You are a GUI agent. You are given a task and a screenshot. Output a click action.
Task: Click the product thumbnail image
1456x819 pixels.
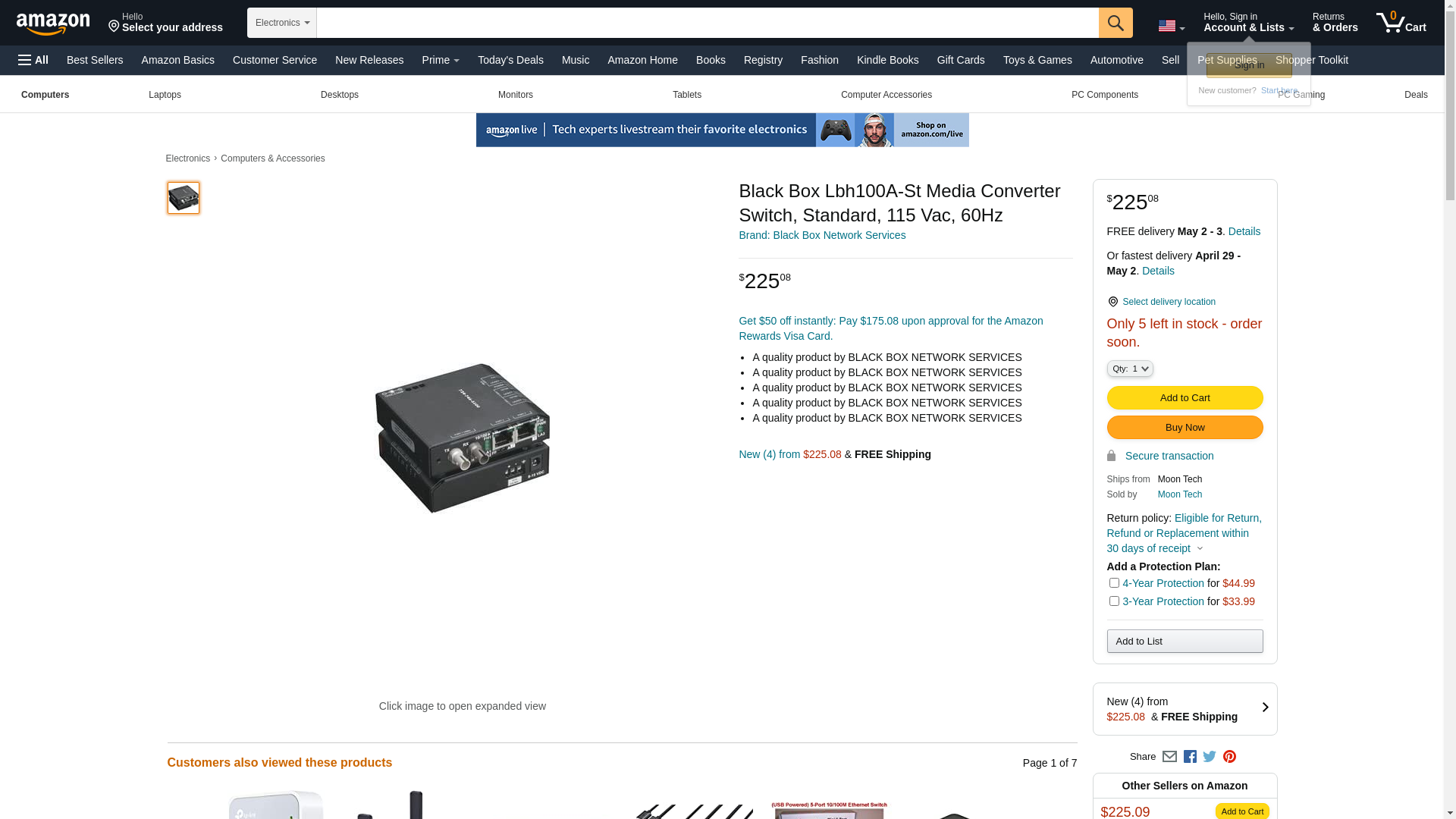184,198
